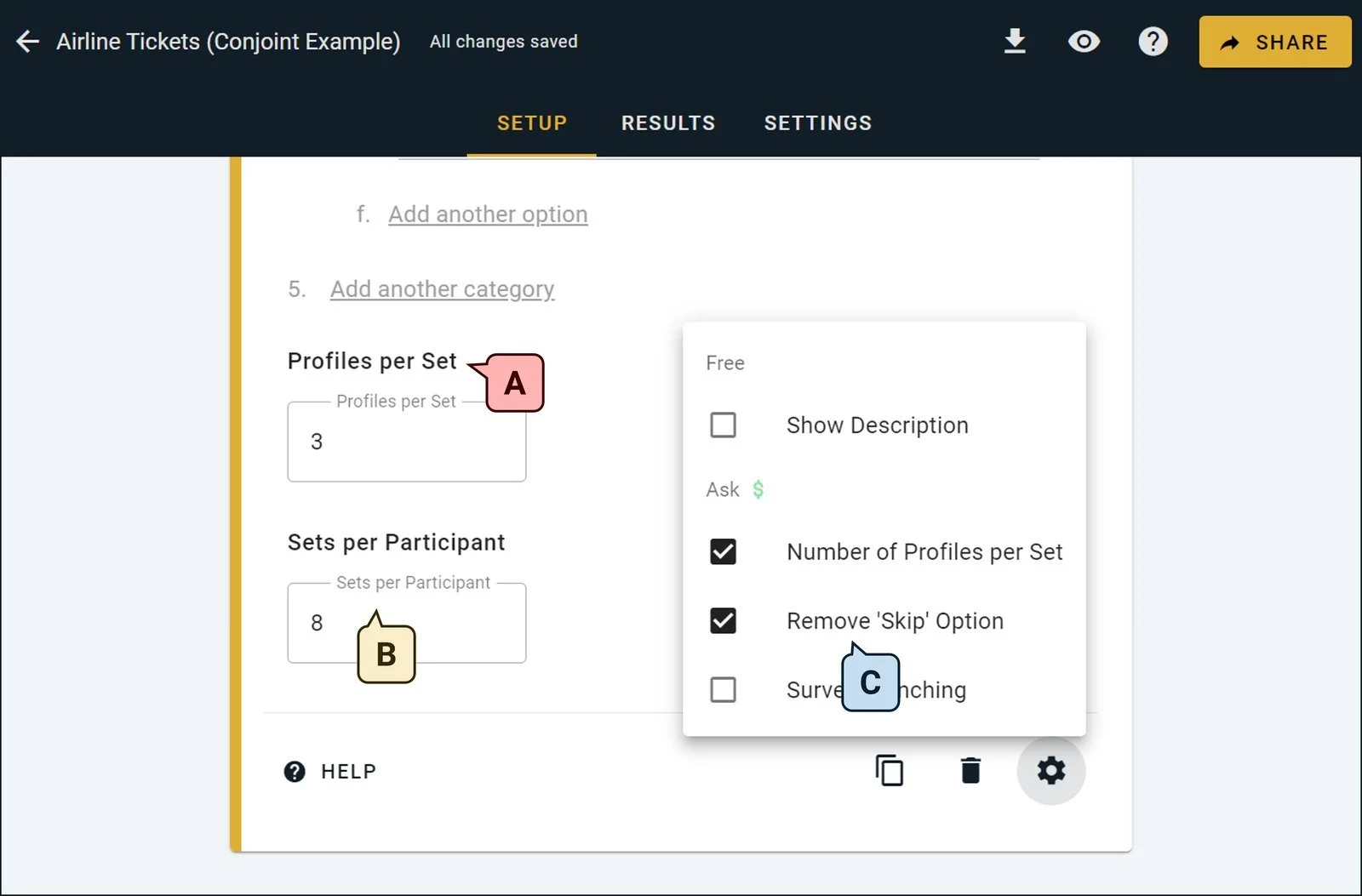The width and height of the screenshot is (1362, 896).
Task: Click the back arrow icon
Action: 28,41
